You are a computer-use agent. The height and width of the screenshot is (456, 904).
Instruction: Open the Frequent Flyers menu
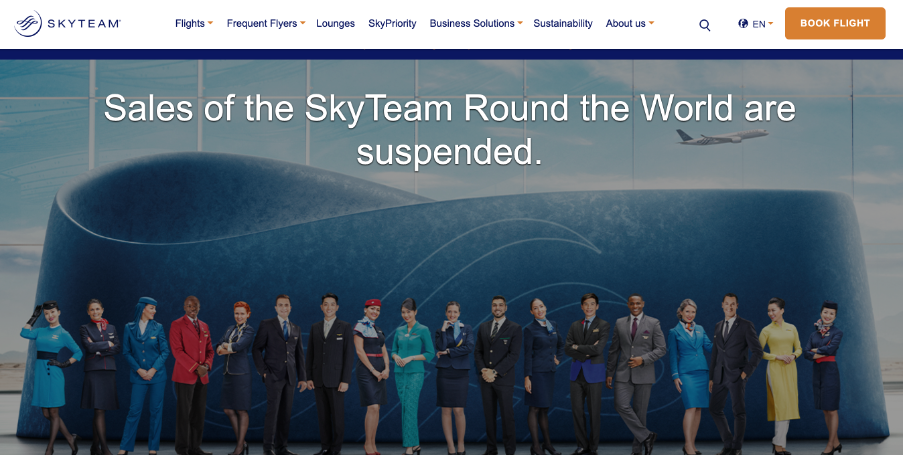click(262, 24)
